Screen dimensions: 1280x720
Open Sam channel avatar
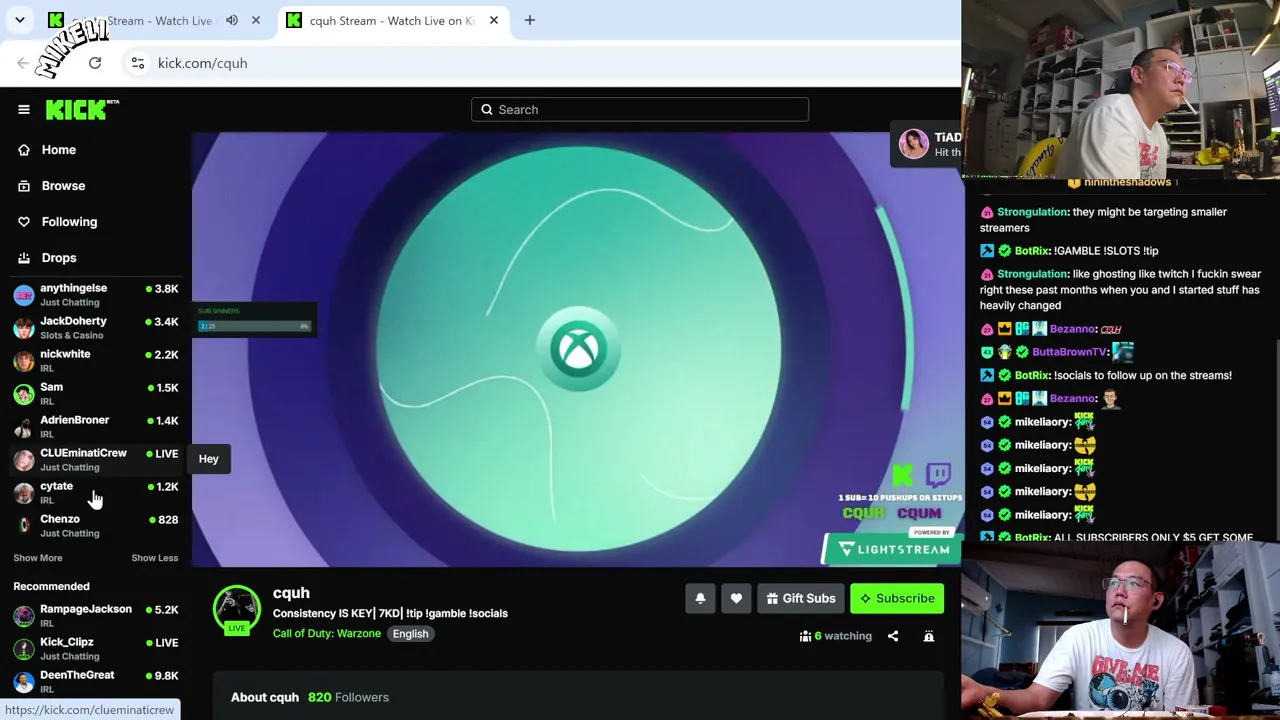(x=23, y=394)
